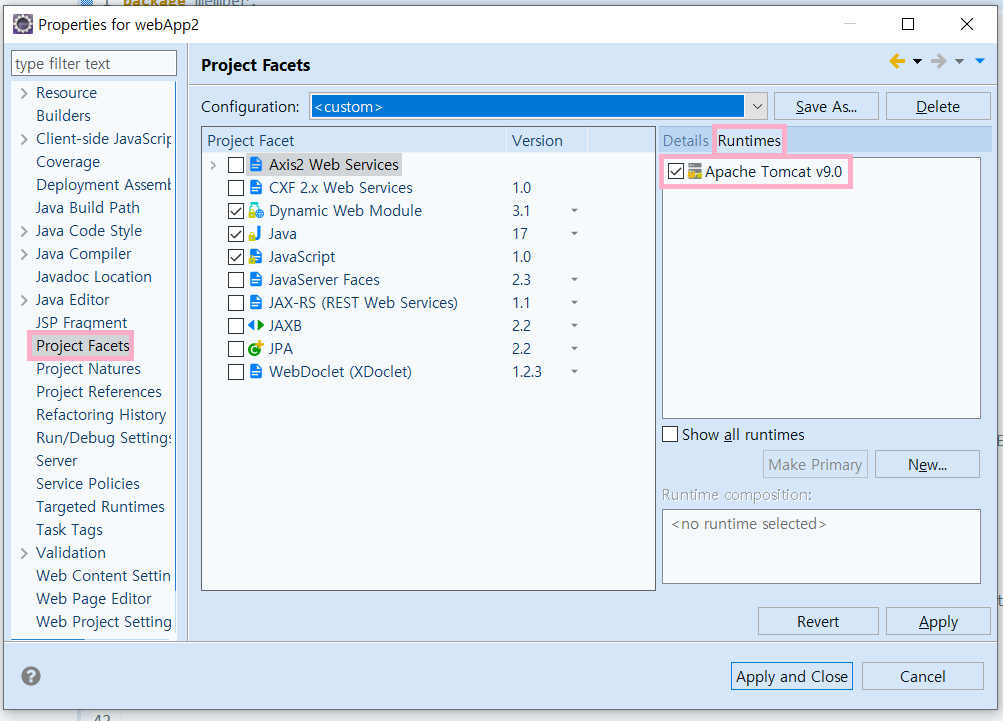Switch to the Details tab
1003x721 pixels.
point(685,140)
